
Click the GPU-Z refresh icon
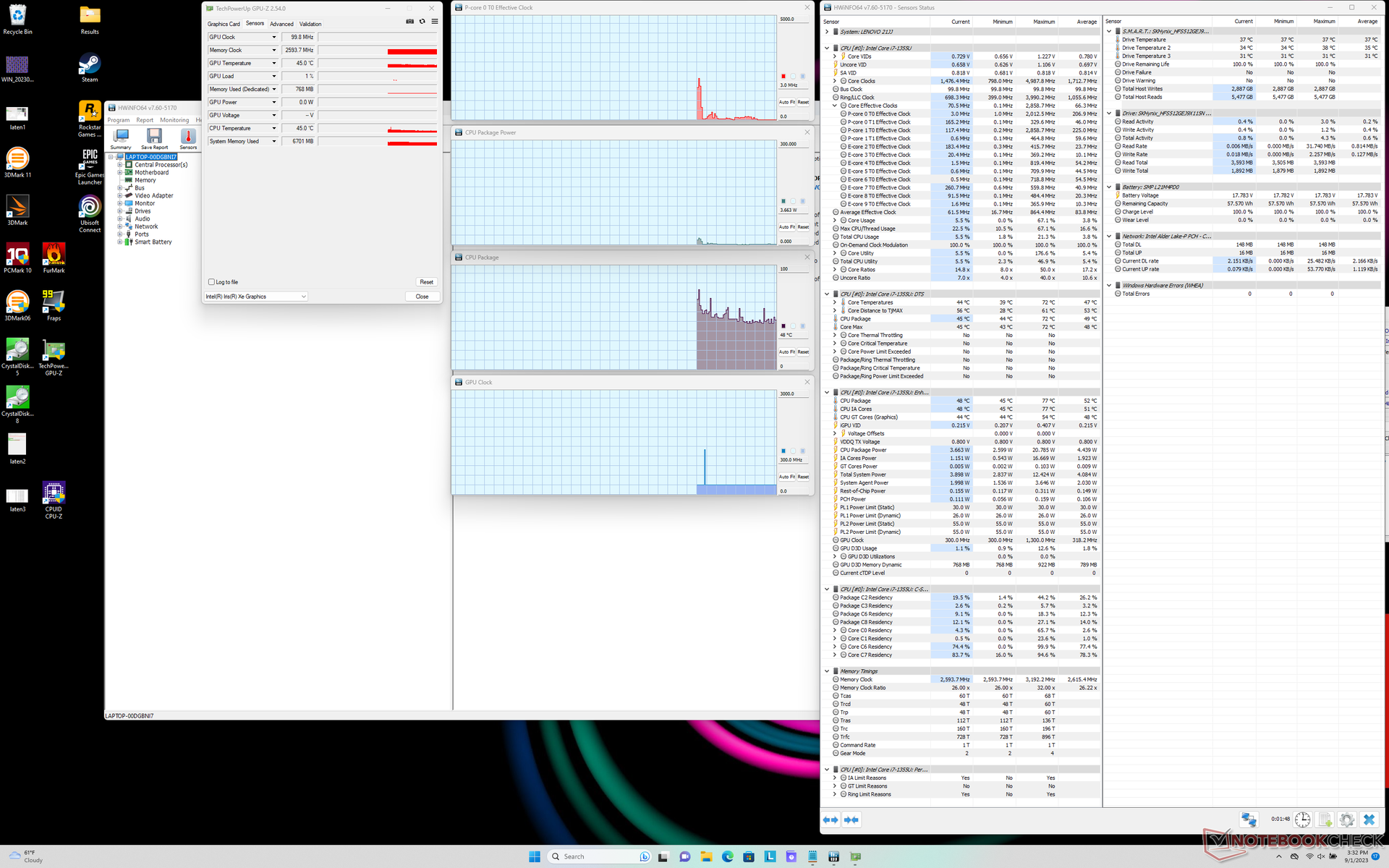point(422,22)
